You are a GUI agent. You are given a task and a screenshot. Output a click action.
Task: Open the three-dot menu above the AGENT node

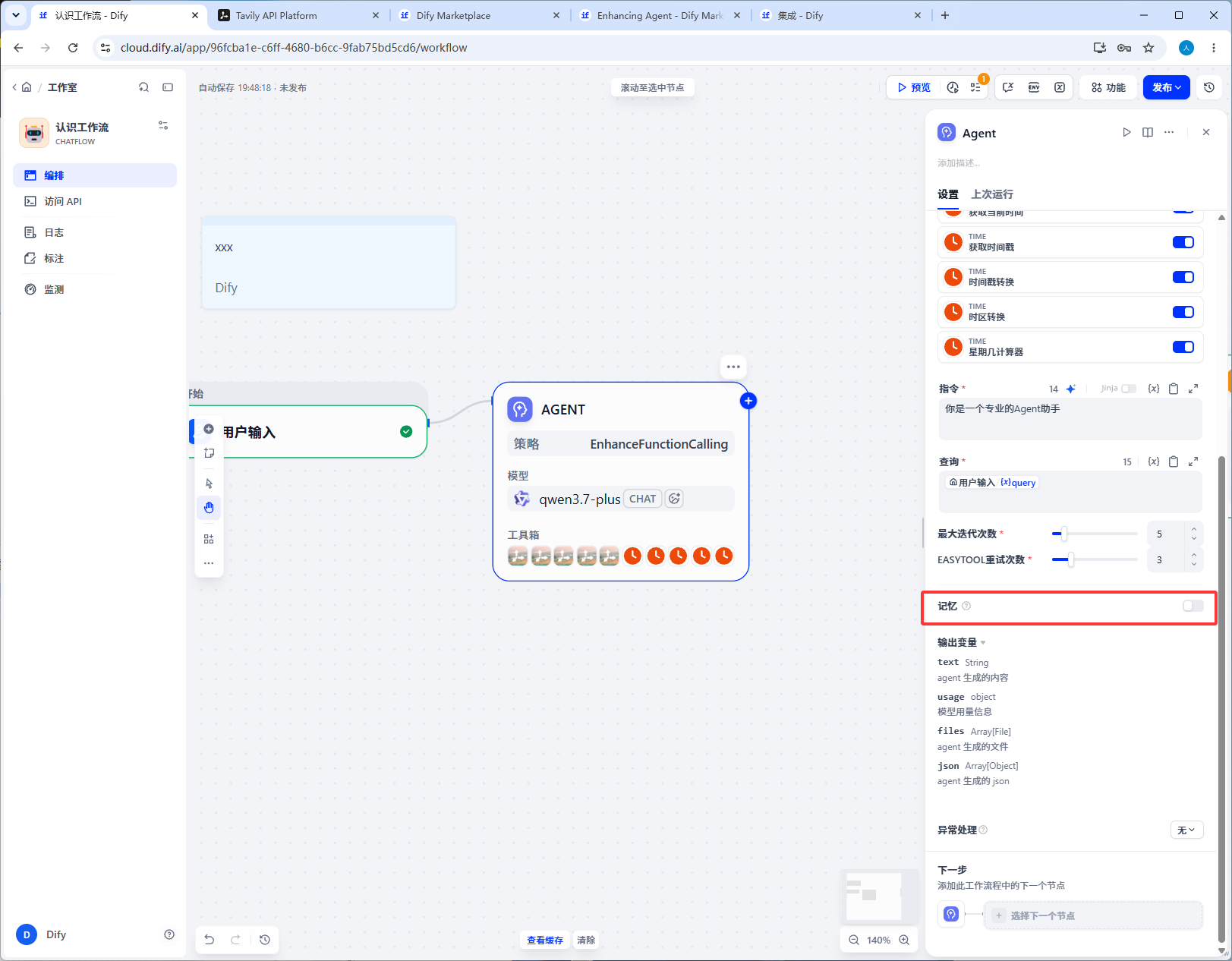(733, 367)
